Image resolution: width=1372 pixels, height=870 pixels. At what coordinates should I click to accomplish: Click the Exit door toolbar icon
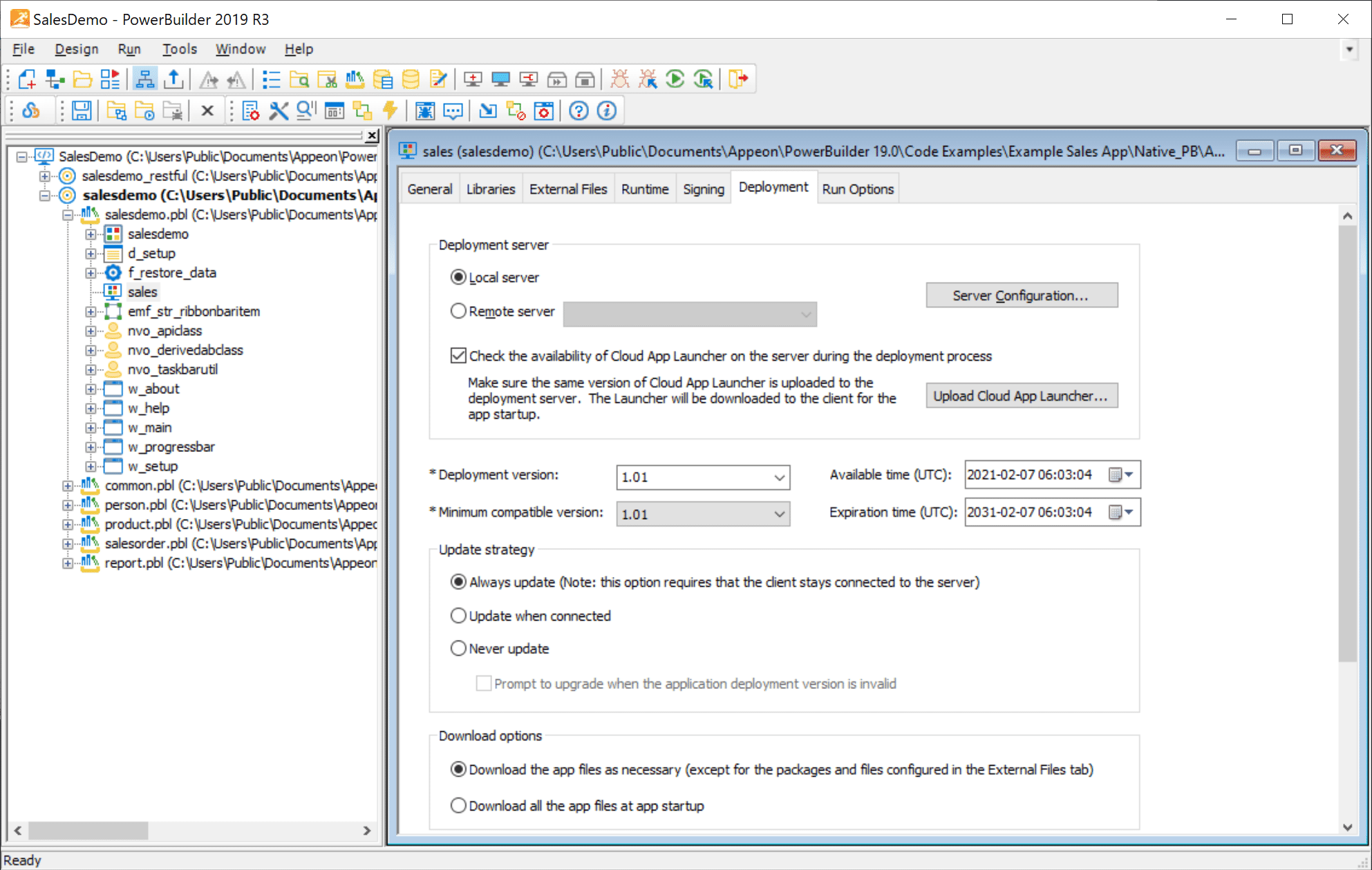pos(738,79)
